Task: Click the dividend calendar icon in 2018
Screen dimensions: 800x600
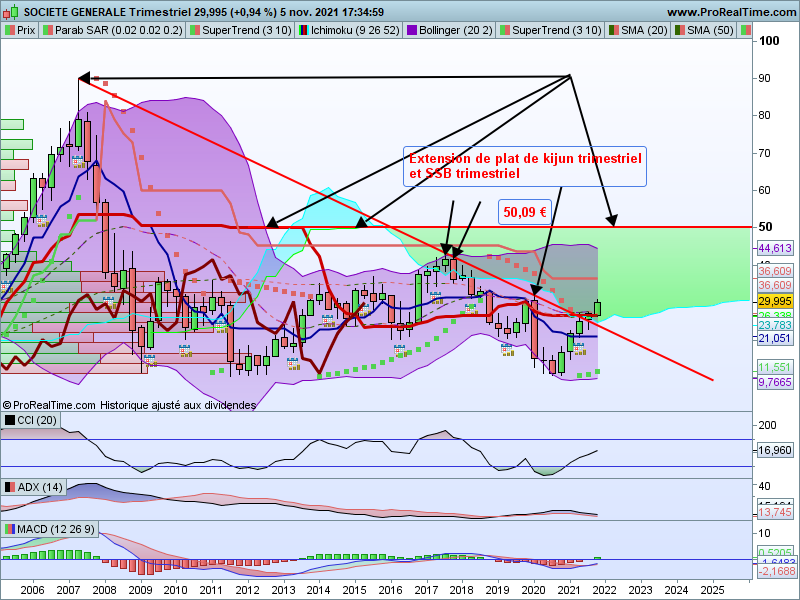Action: 470,309
